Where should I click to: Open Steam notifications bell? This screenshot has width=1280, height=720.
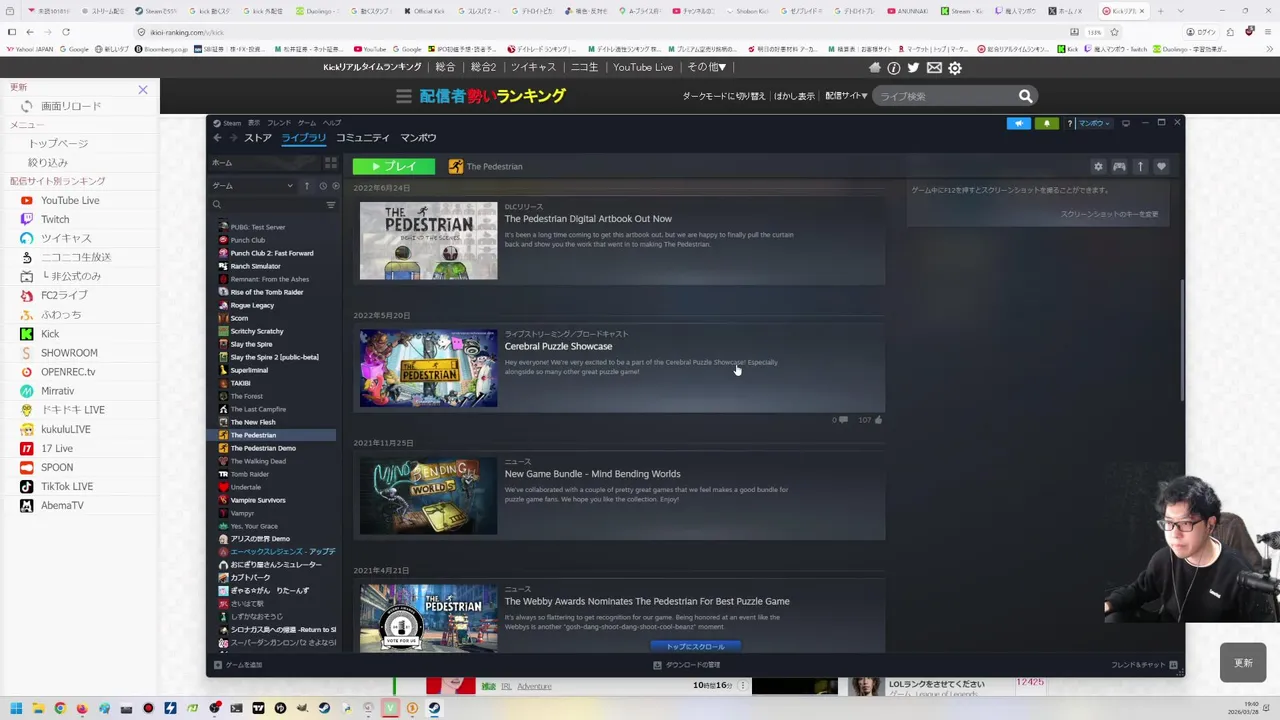[x=1046, y=123]
